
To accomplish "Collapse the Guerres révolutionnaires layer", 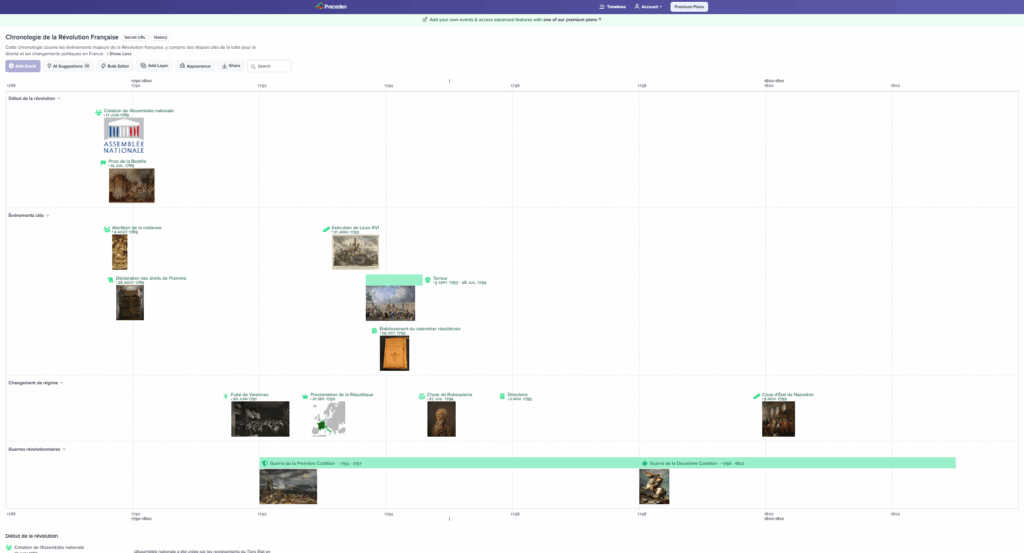I will (64, 449).
